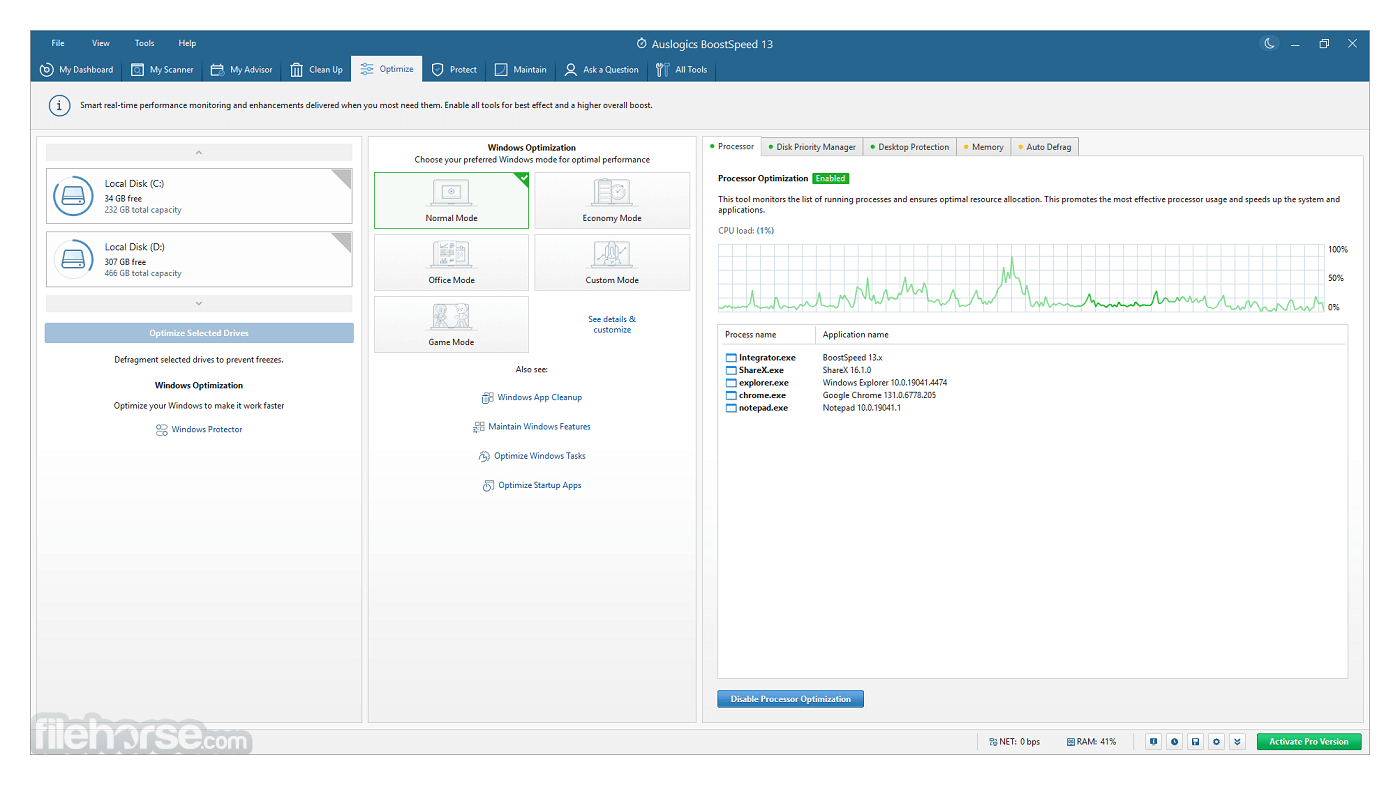
Task: Click the down chevron below the drive list
Action: click(x=199, y=303)
